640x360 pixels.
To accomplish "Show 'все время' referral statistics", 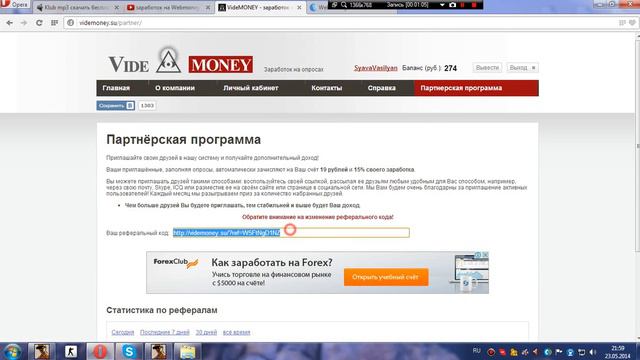I will [236, 332].
